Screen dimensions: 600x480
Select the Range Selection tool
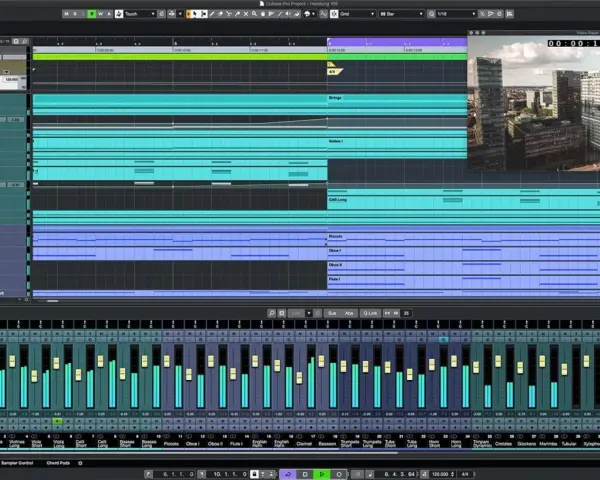pos(204,14)
